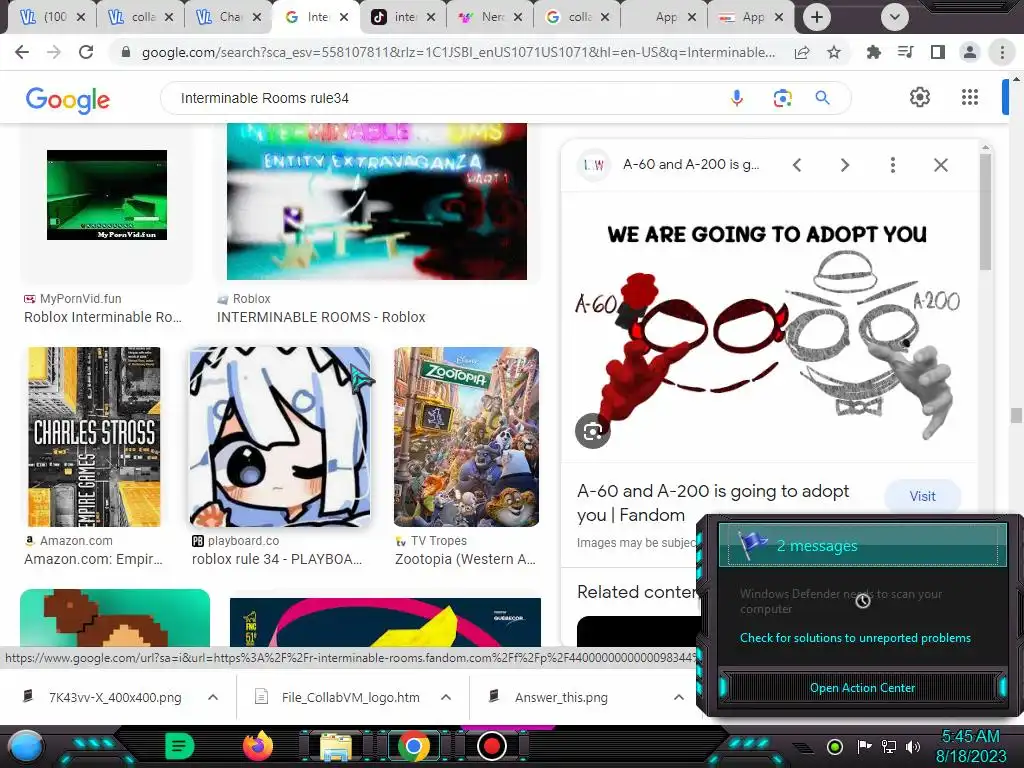1024x768 pixels.
Task: Open preview panel three-dot more options
Action: point(893,165)
